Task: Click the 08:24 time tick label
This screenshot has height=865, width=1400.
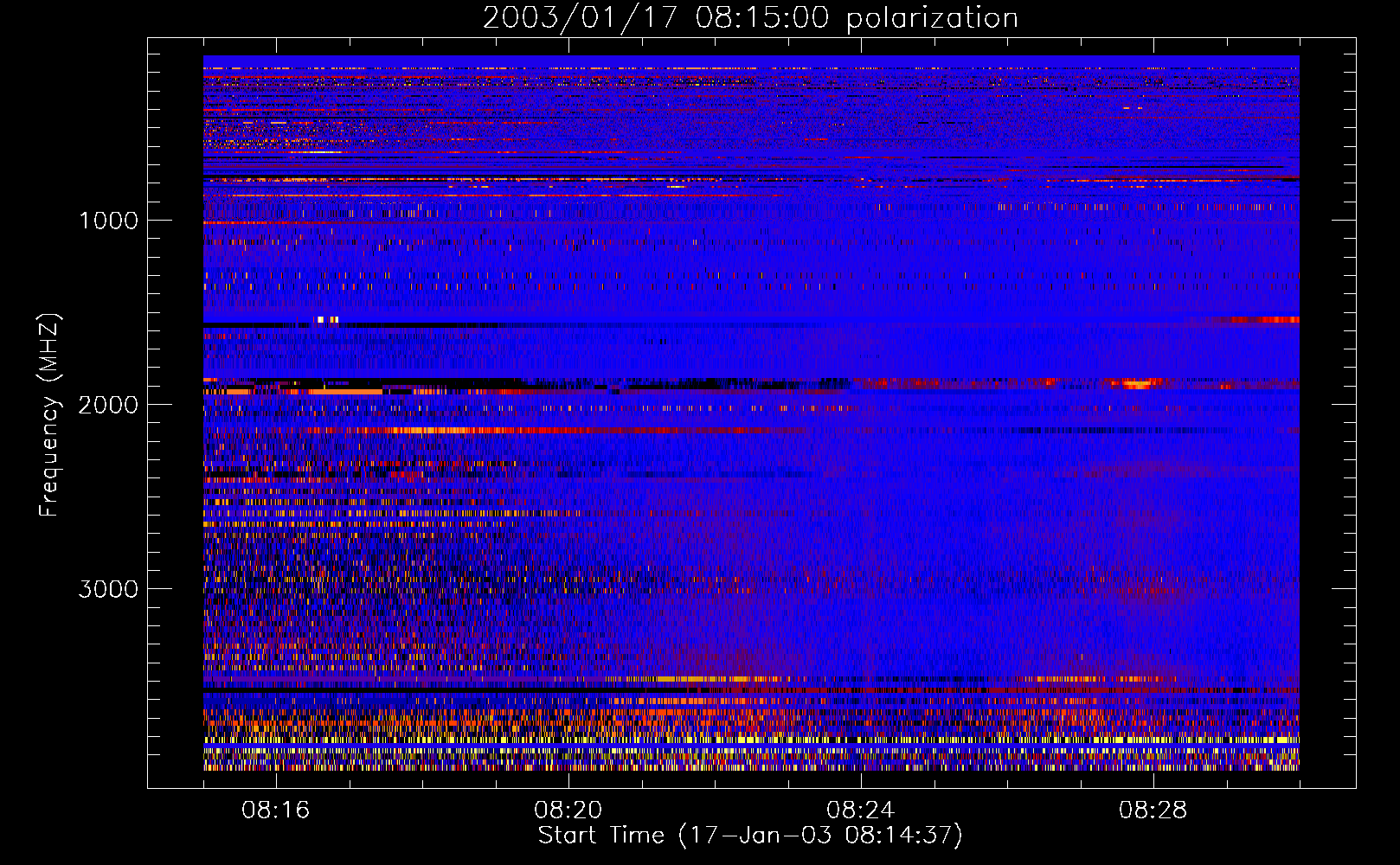Action: click(861, 811)
